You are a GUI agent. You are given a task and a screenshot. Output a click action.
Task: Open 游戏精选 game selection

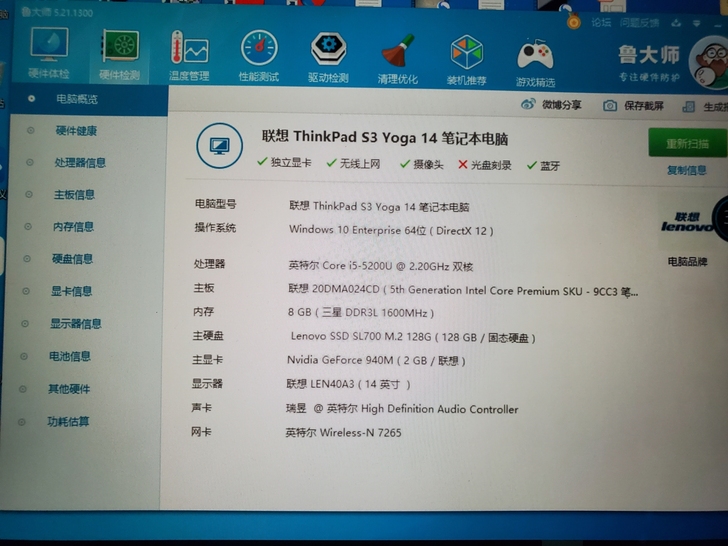[535, 62]
